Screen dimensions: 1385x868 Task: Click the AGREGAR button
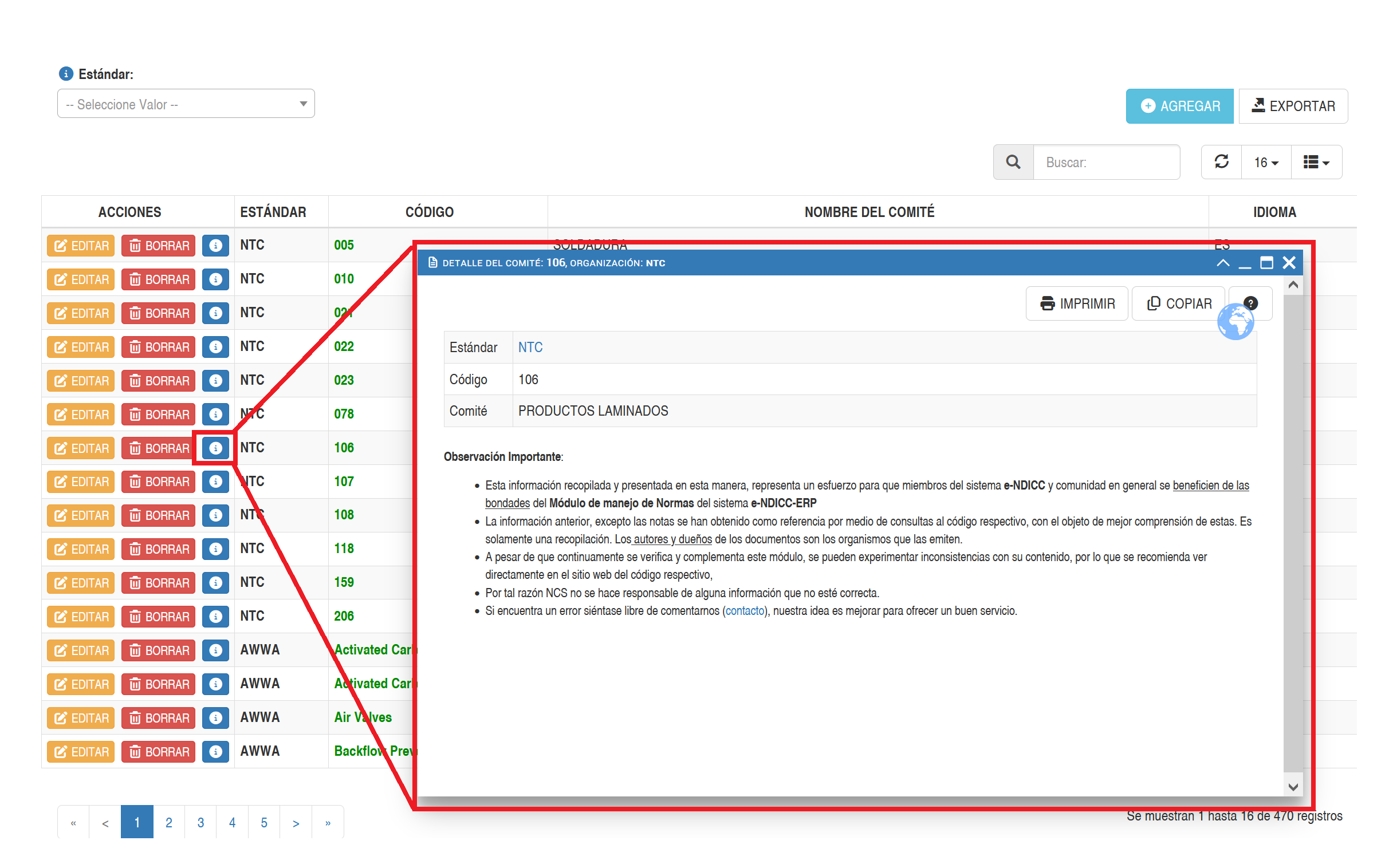pos(1179,106)
